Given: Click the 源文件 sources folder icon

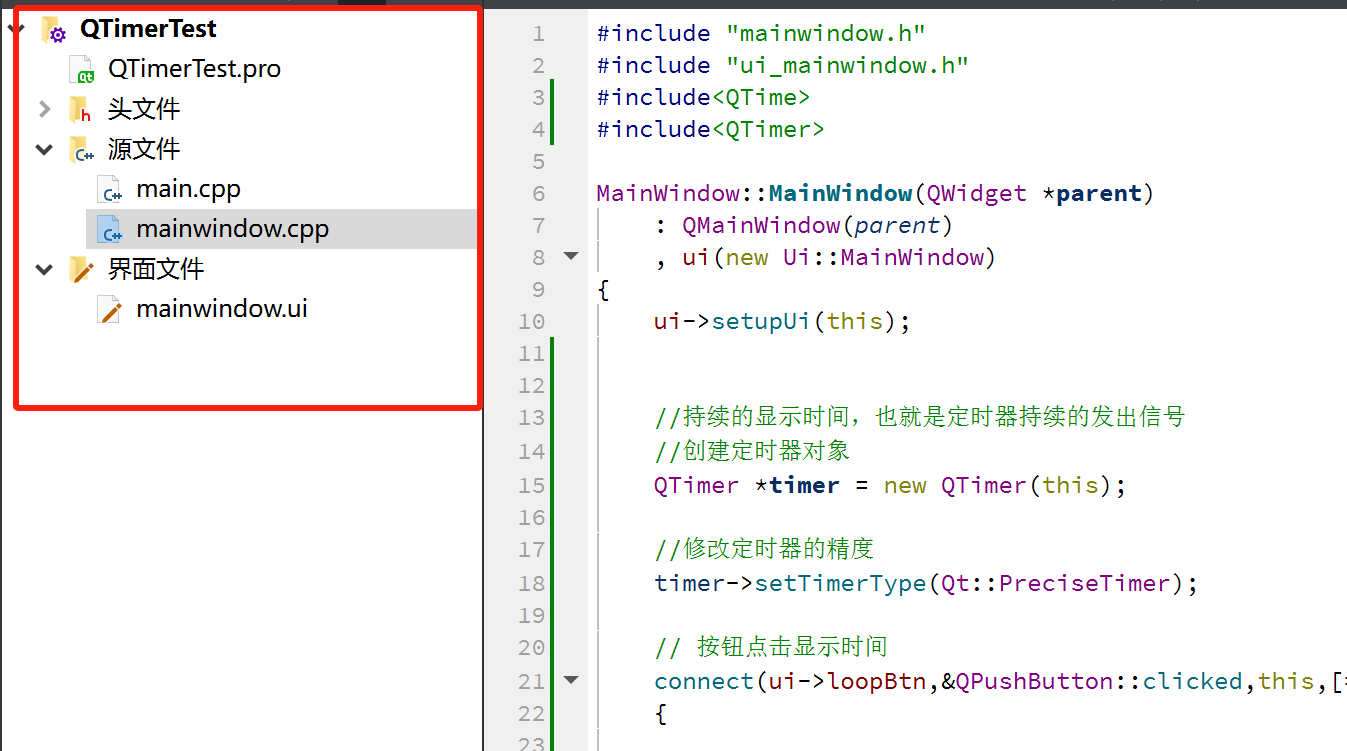Looking at the screenshot, I should click(81, 149).
